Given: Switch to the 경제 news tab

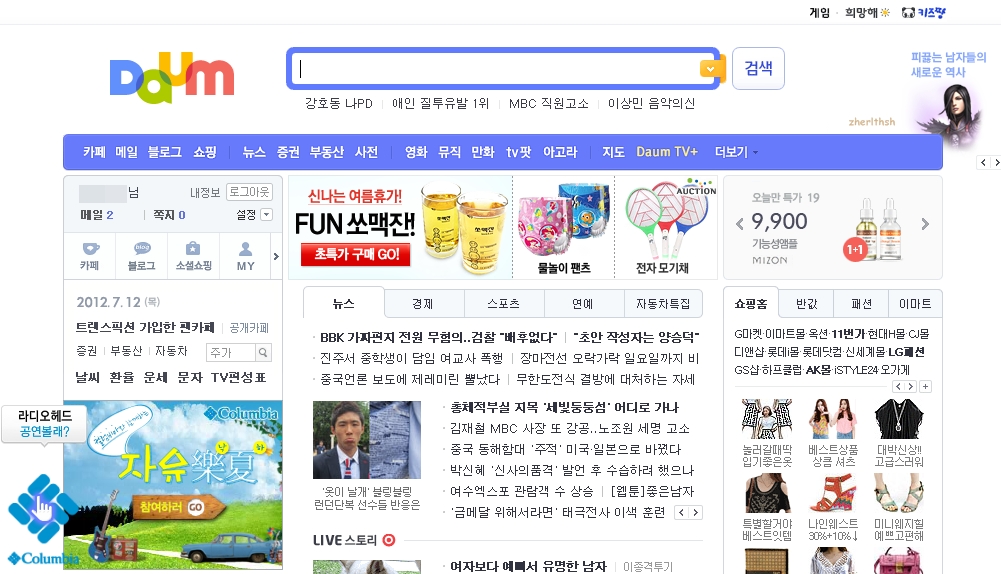Looking at the screenshot, I should click(423, 304).
